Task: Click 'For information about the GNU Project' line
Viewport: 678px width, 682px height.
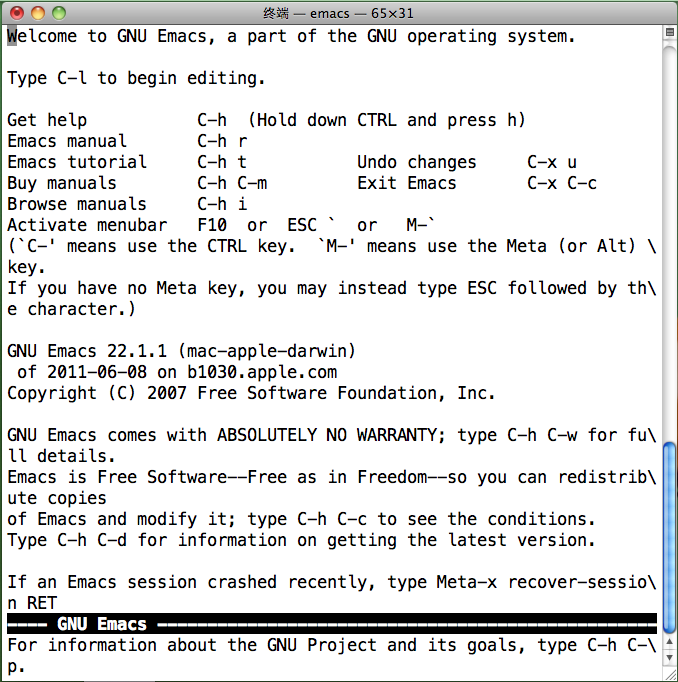Action: 332,645
